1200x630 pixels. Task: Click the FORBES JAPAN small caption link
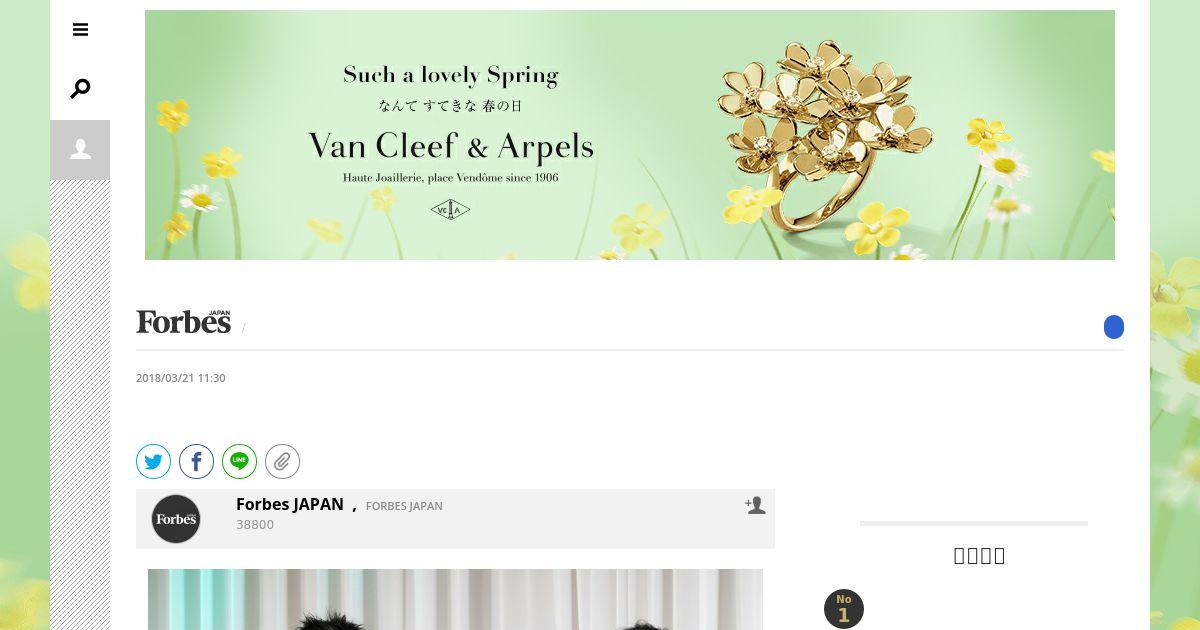[x=404, y=506]
